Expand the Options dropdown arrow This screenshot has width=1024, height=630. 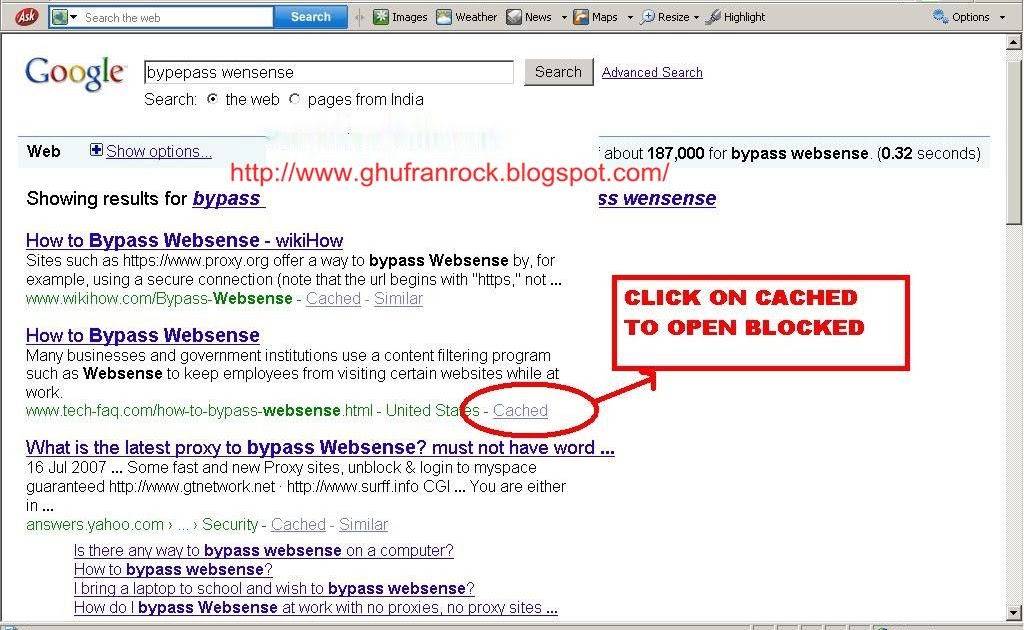point(1002,18)
